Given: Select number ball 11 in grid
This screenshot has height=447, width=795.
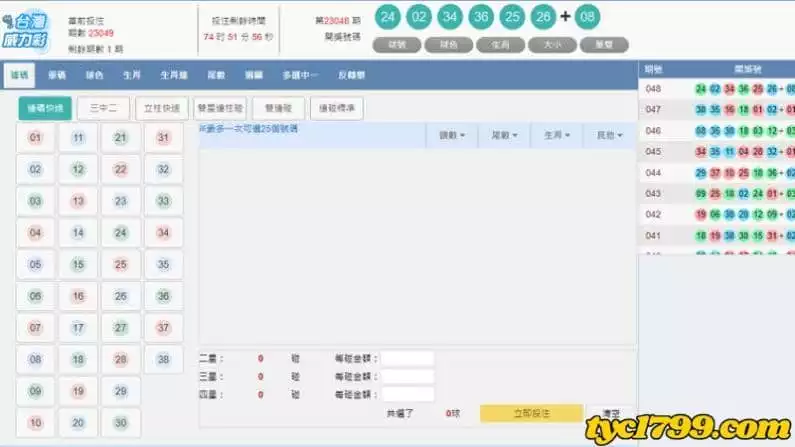Looking at the screenshot, I should click(x=78, y=137).
